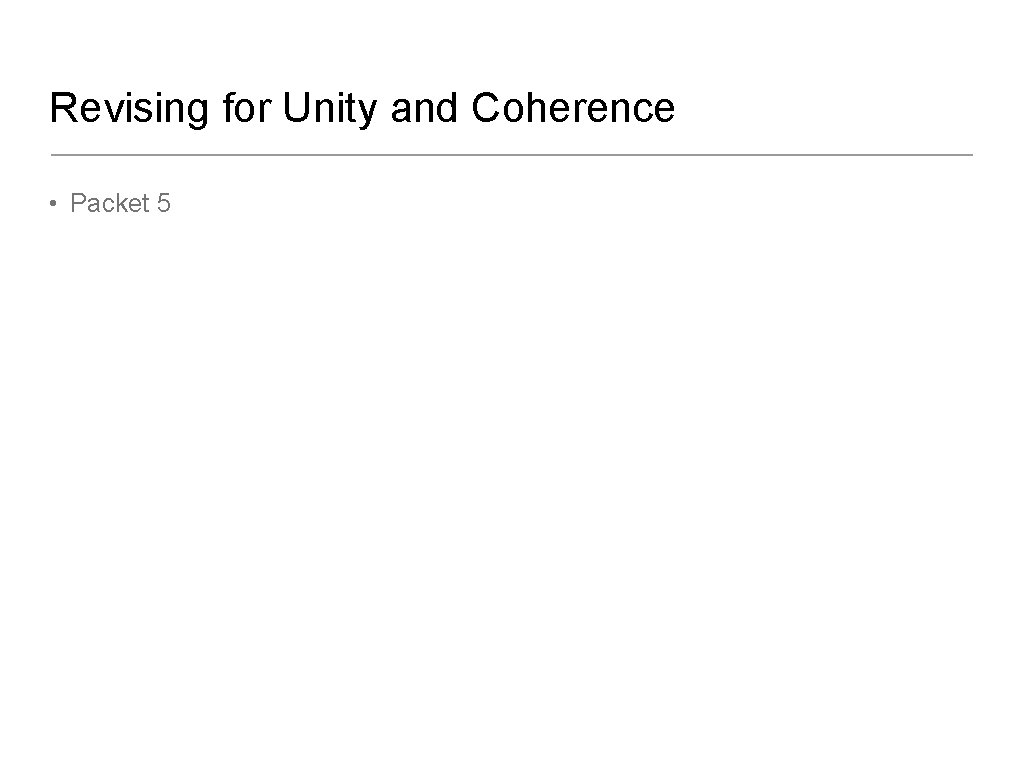Image resolution: width=1024 pixels, height=768 pixels.
Task: Place cursor at end of "Coherence"
Action: coord(676,108)
